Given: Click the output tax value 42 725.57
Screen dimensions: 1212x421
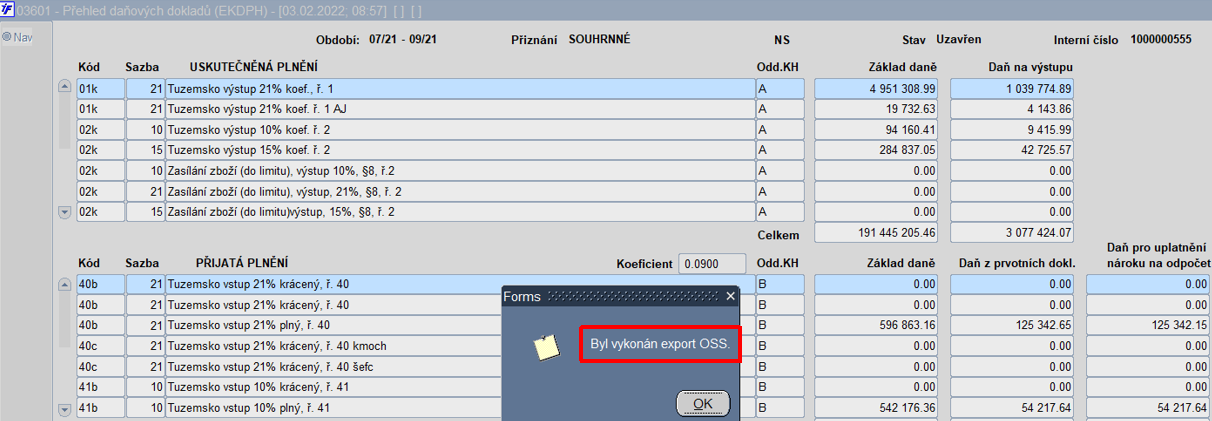Looking at the screenshot, I should point(1013,150).
